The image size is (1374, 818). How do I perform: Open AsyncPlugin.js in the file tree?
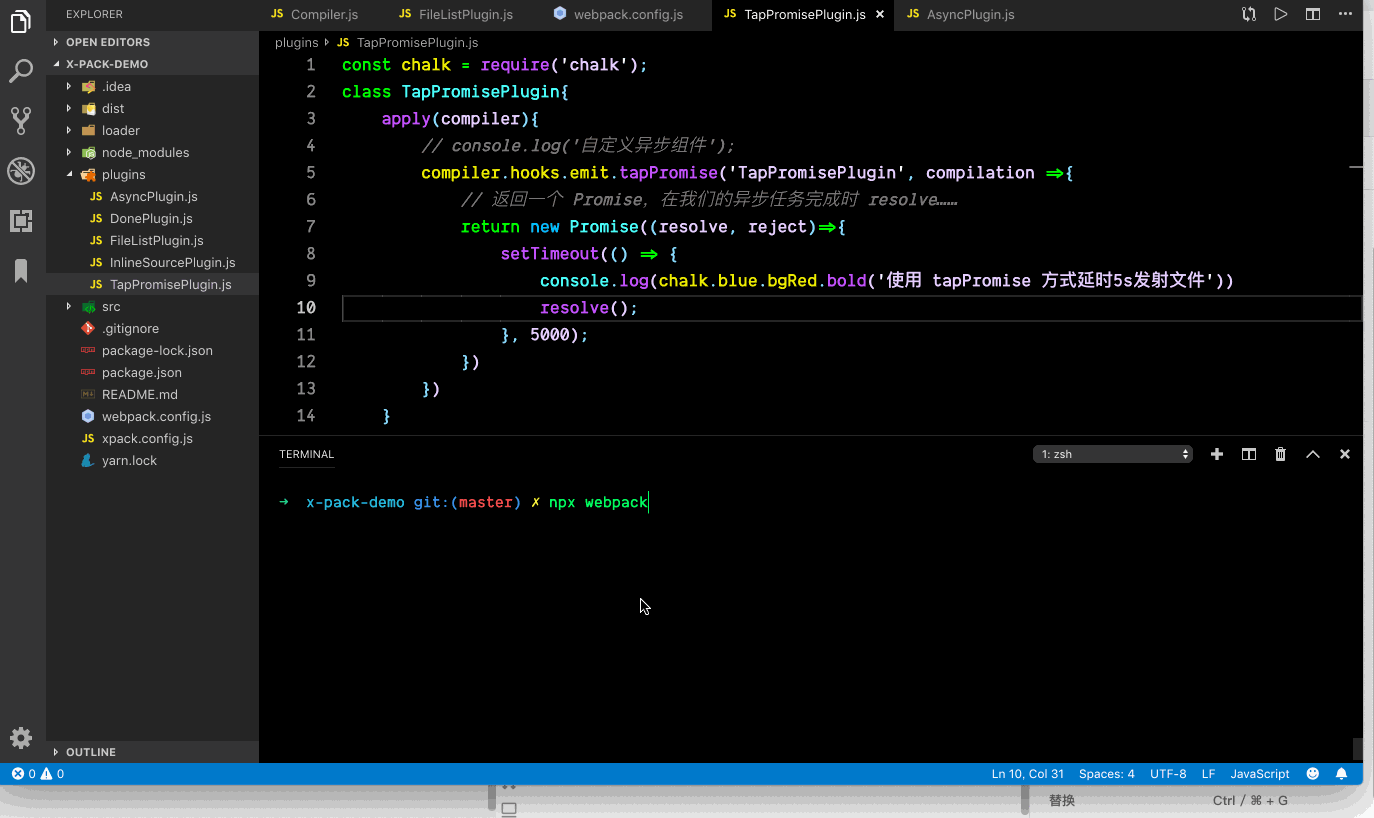click(153, 196)
